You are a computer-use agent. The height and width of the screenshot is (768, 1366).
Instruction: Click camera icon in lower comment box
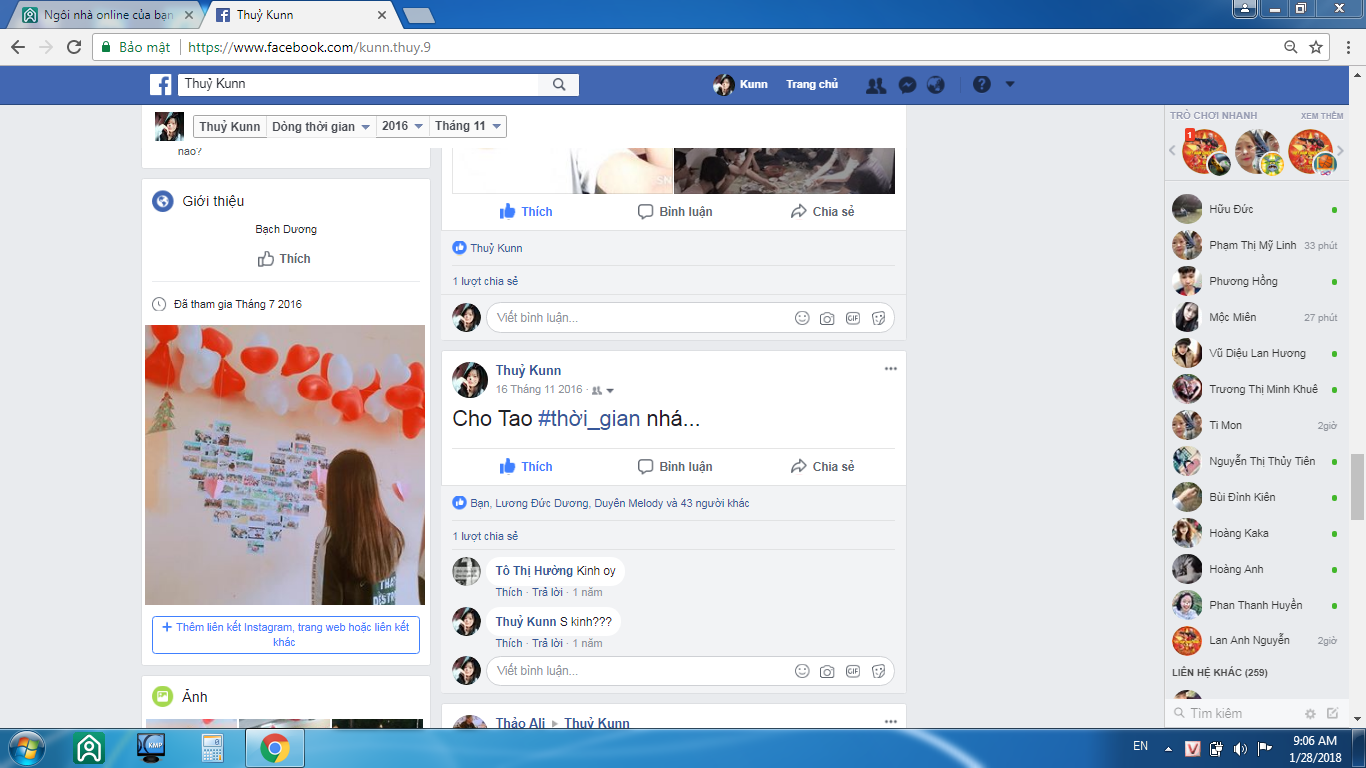pyautogui.click(x=827, y=671)
